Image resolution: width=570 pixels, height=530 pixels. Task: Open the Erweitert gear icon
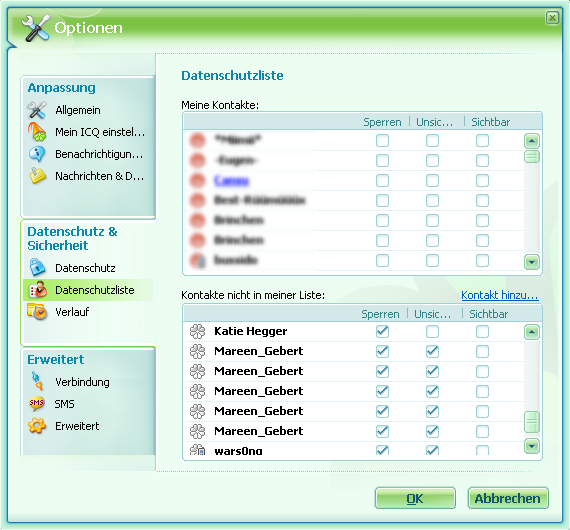[x=37, y=426]
